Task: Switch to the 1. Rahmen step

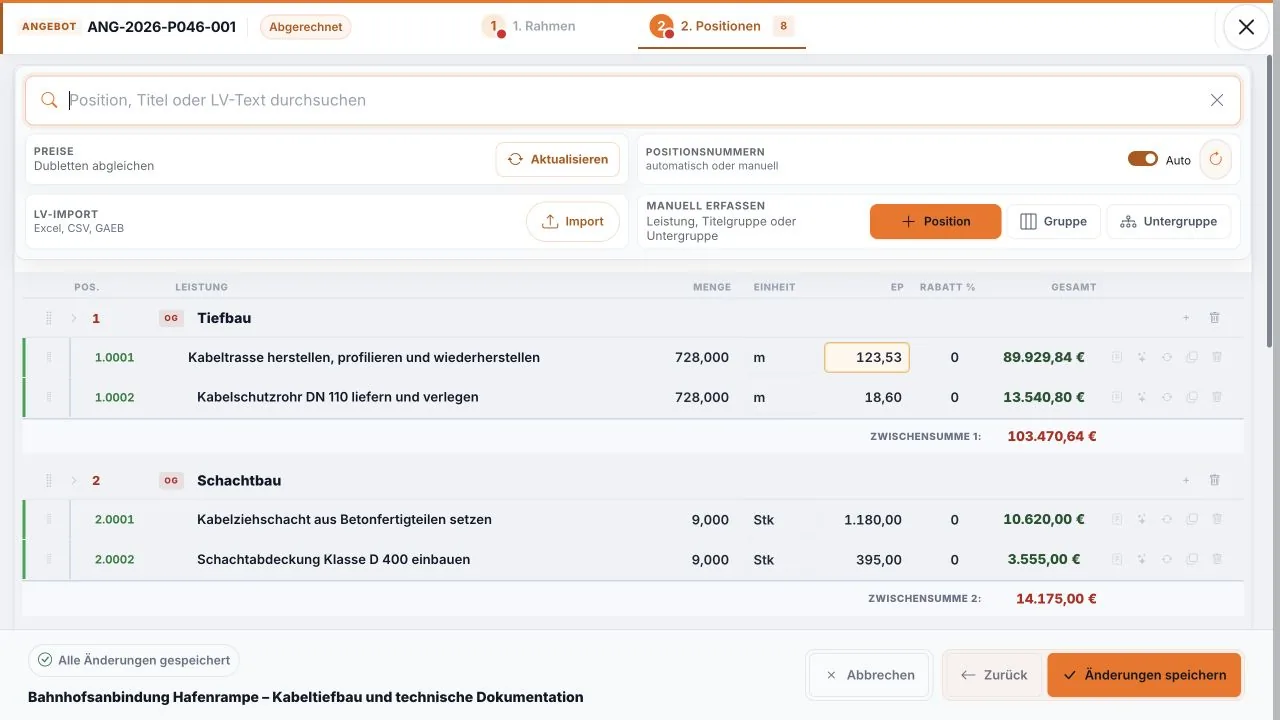Action: (529, 26)
